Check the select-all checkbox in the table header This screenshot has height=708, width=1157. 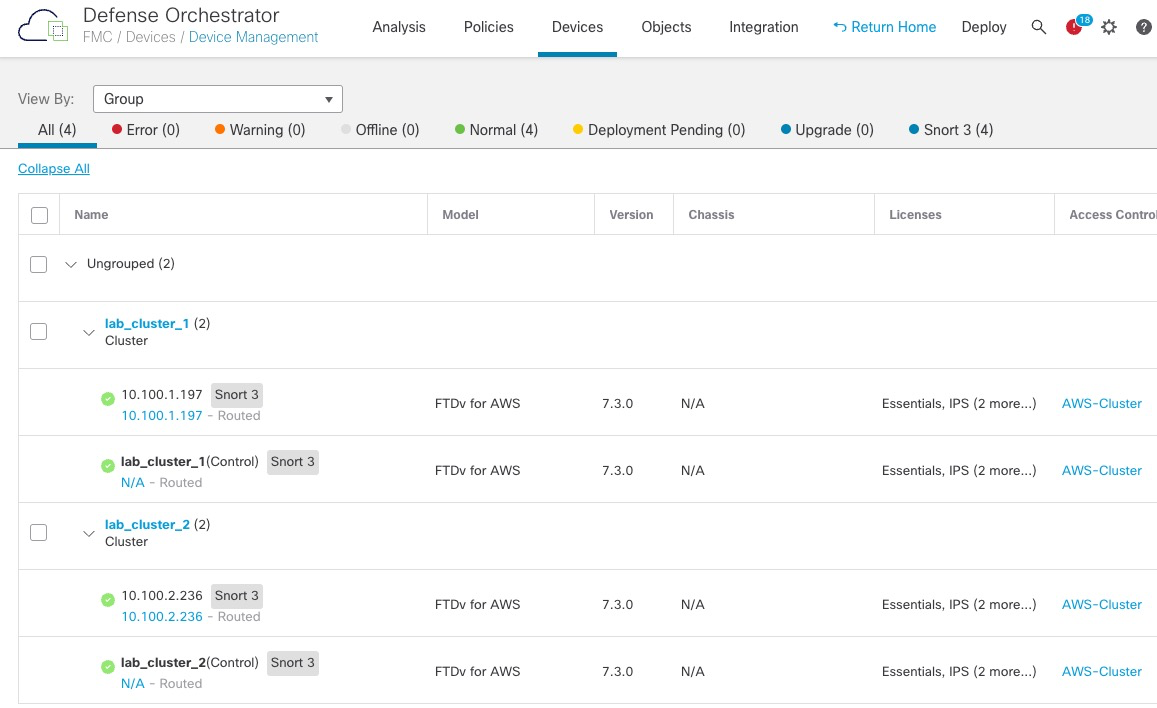[38, 214]
